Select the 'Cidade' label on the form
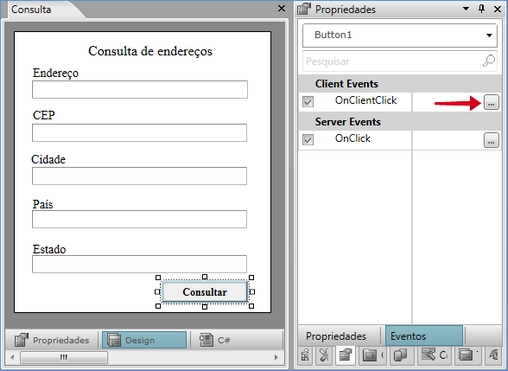Image resolution: width=508 pixels, height=371 pixels. (48, 159)
